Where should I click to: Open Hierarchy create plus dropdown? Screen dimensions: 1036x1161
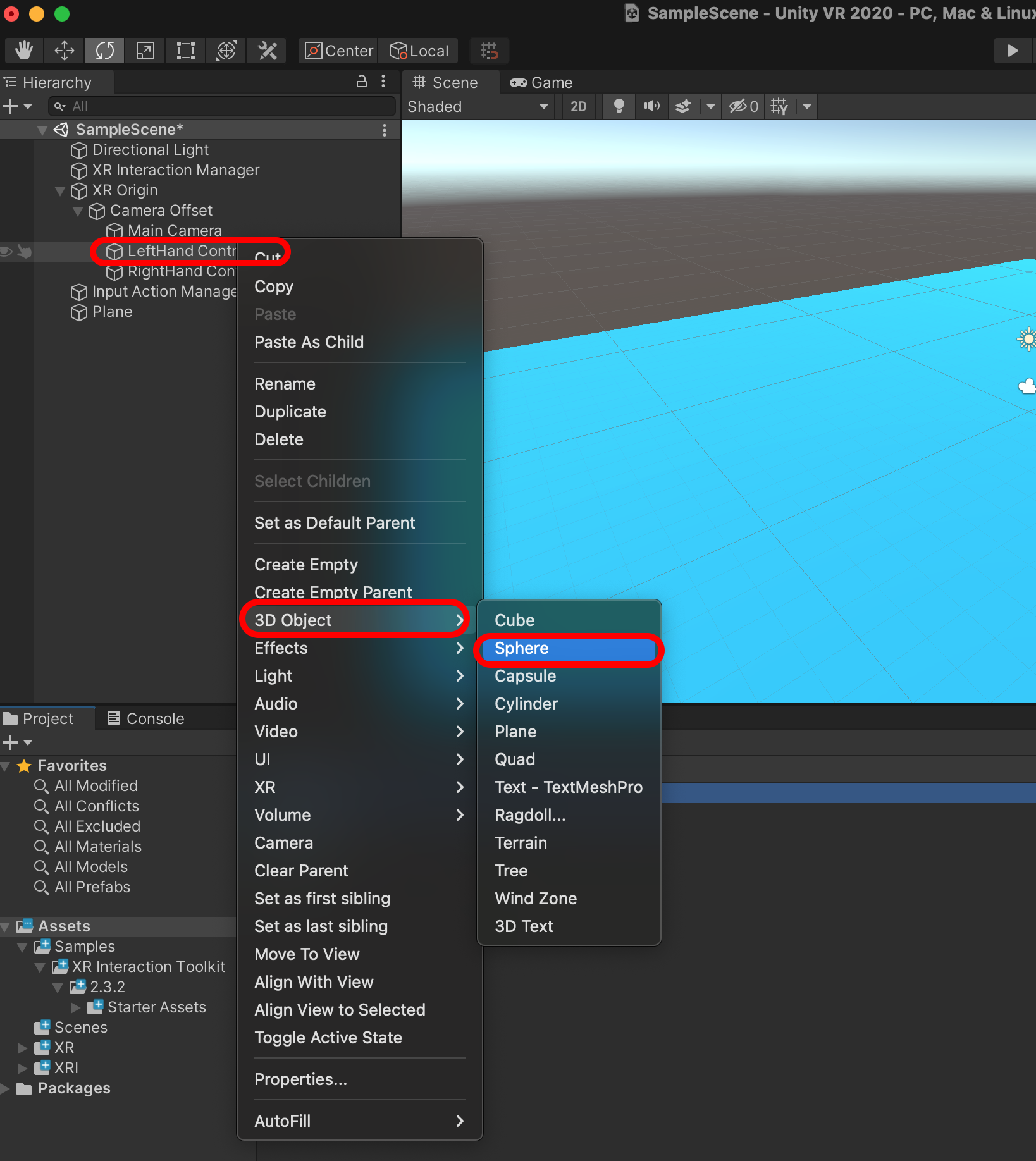click(17, 106)
